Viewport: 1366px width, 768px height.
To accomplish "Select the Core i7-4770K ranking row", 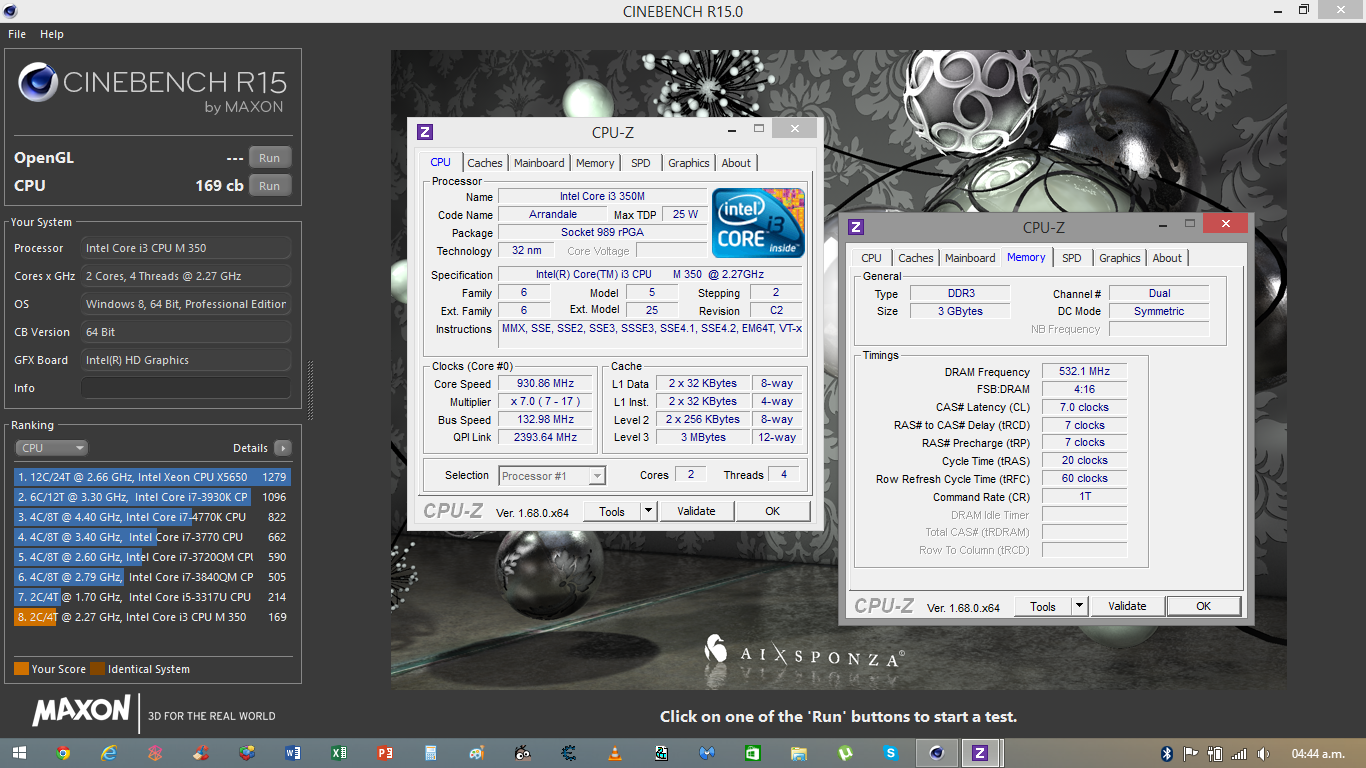I will [152, 517].
